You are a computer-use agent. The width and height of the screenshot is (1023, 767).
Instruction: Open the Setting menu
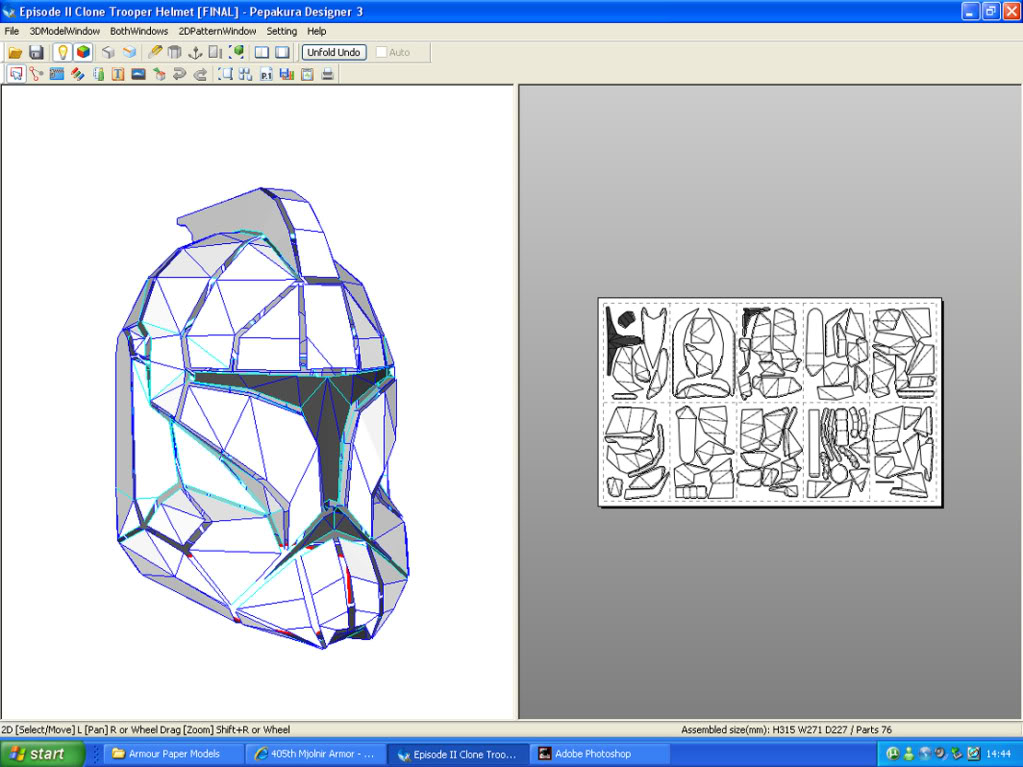tap(281, 31)
